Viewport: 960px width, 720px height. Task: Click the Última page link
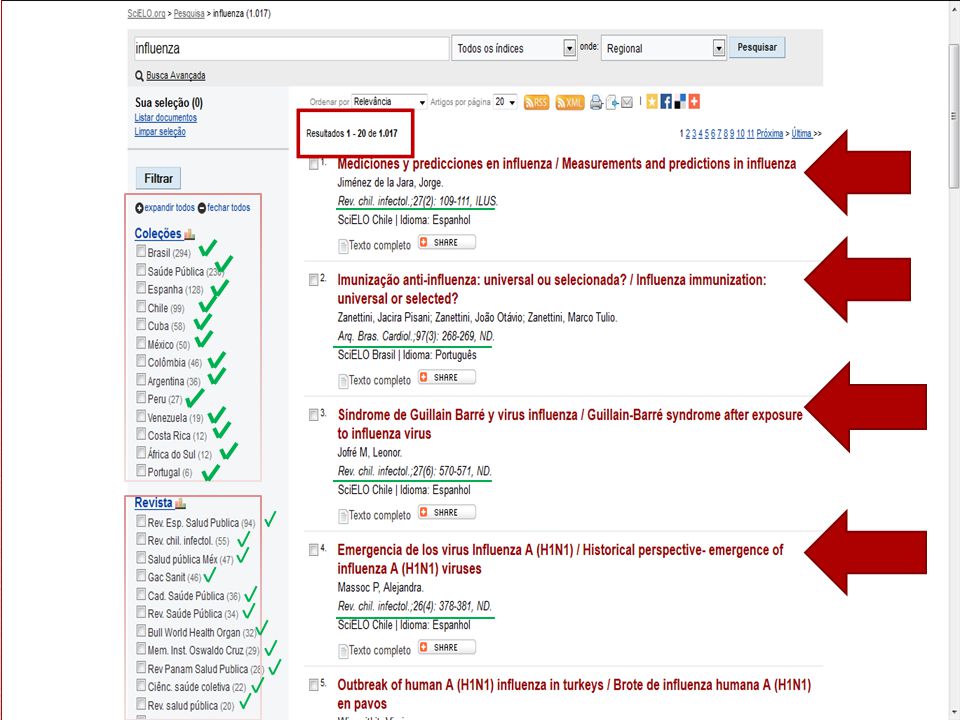coord(801,133)
